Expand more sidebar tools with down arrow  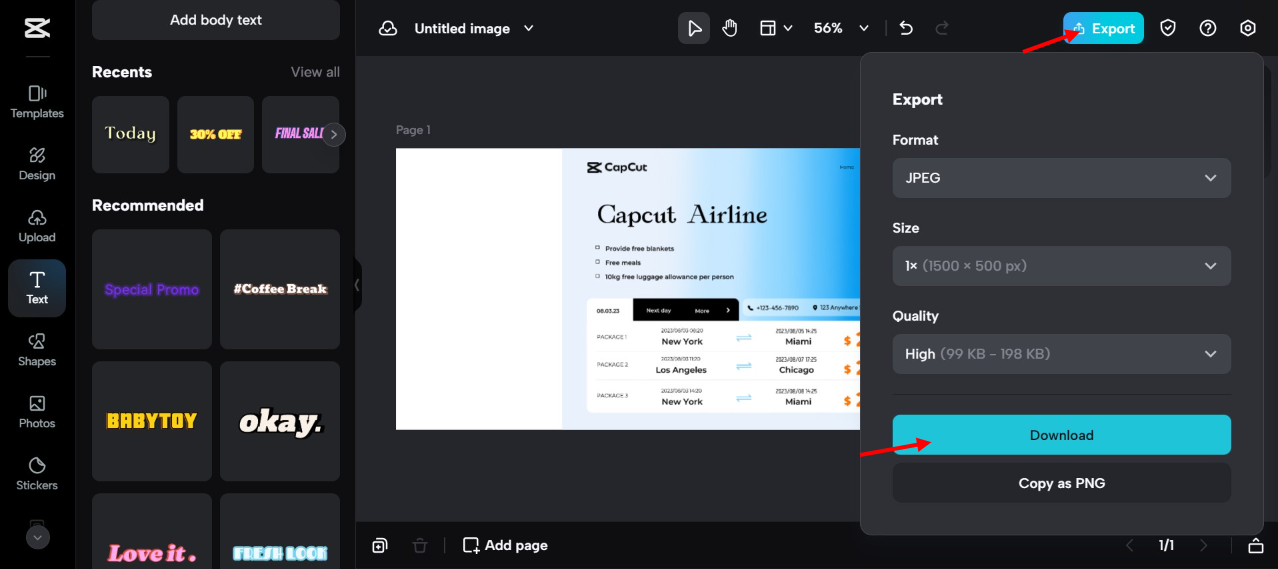(37, 537)
